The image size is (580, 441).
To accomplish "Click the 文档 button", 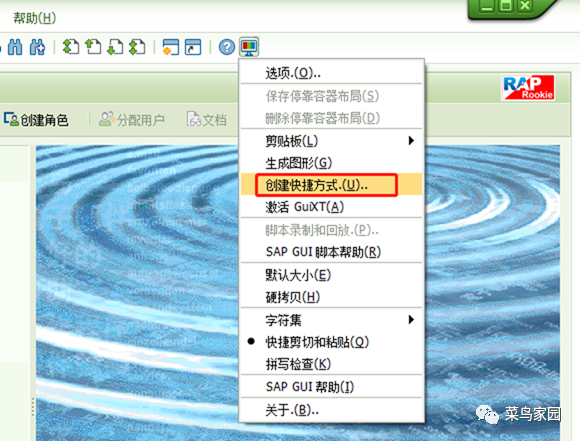I will pos(206,120).
